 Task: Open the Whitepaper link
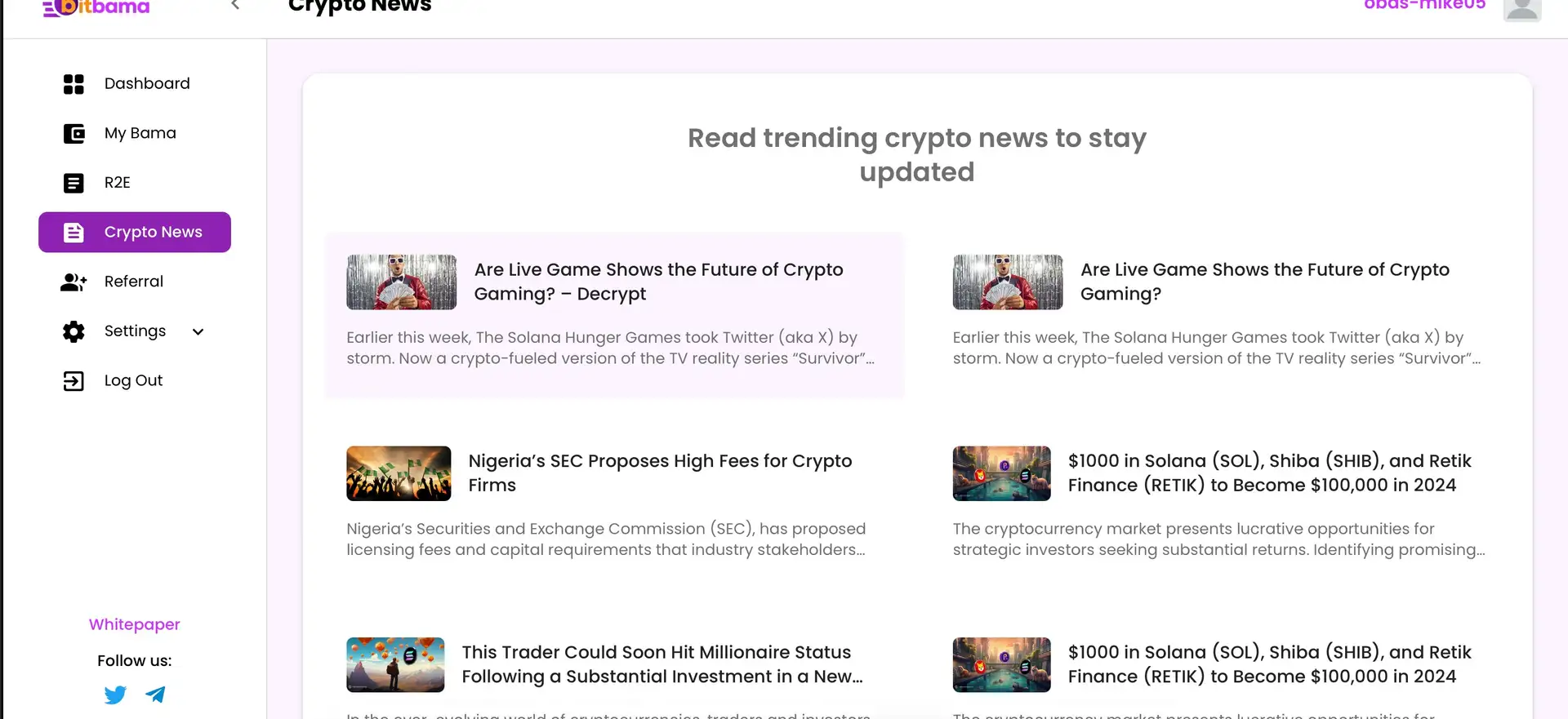click(135, 624)
